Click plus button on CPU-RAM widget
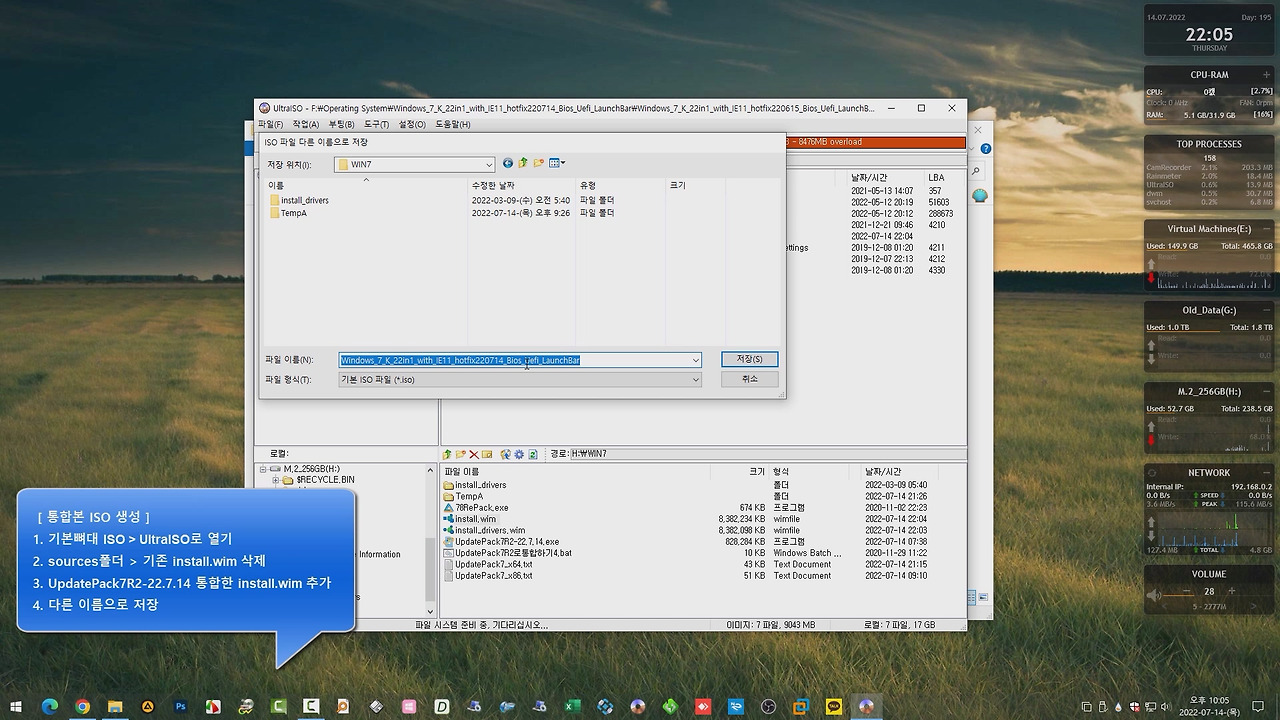This screenshot has height=720, width=1280. 1267,75
